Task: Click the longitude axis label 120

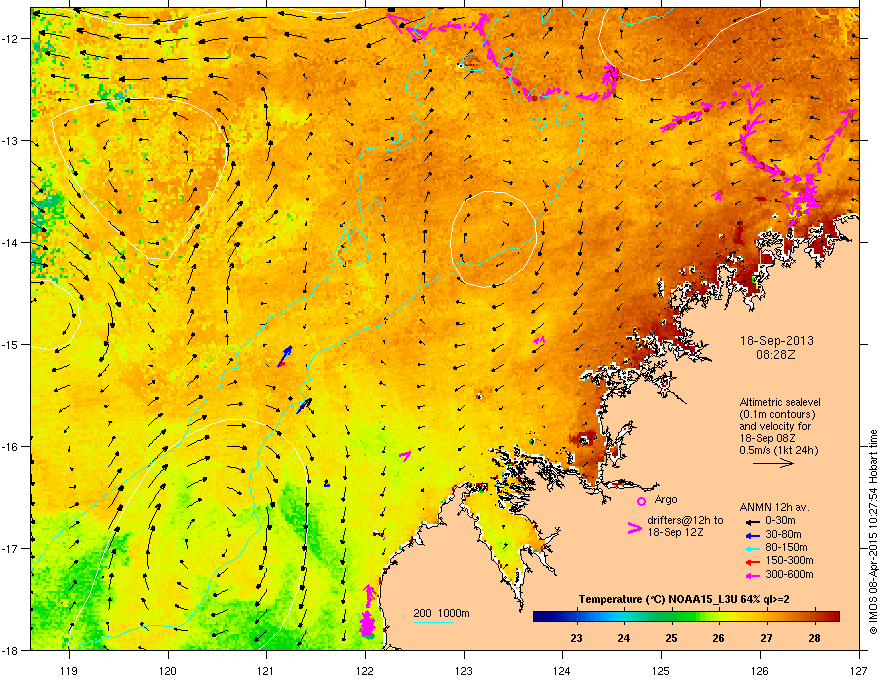Action: [168, 670]
